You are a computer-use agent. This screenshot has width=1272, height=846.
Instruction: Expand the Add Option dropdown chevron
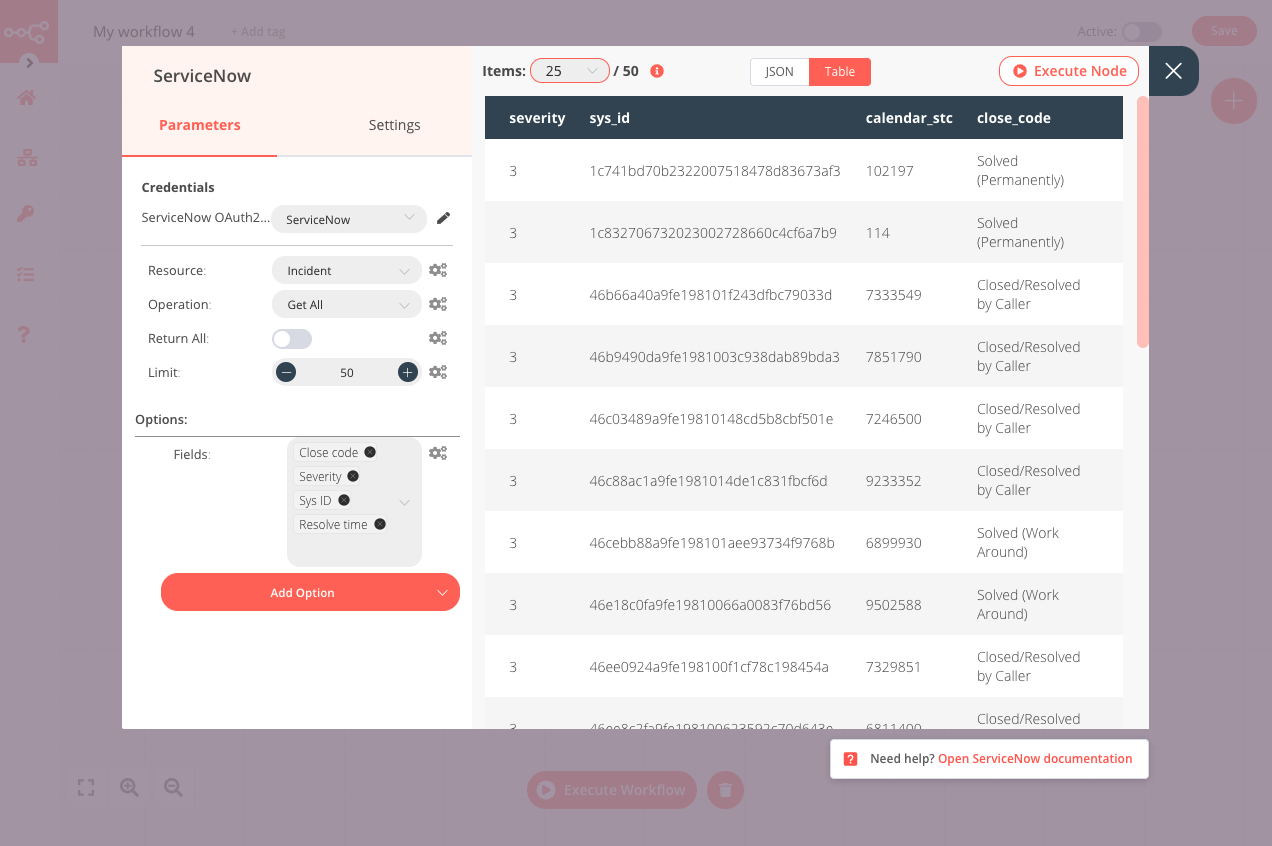[440, 592]
